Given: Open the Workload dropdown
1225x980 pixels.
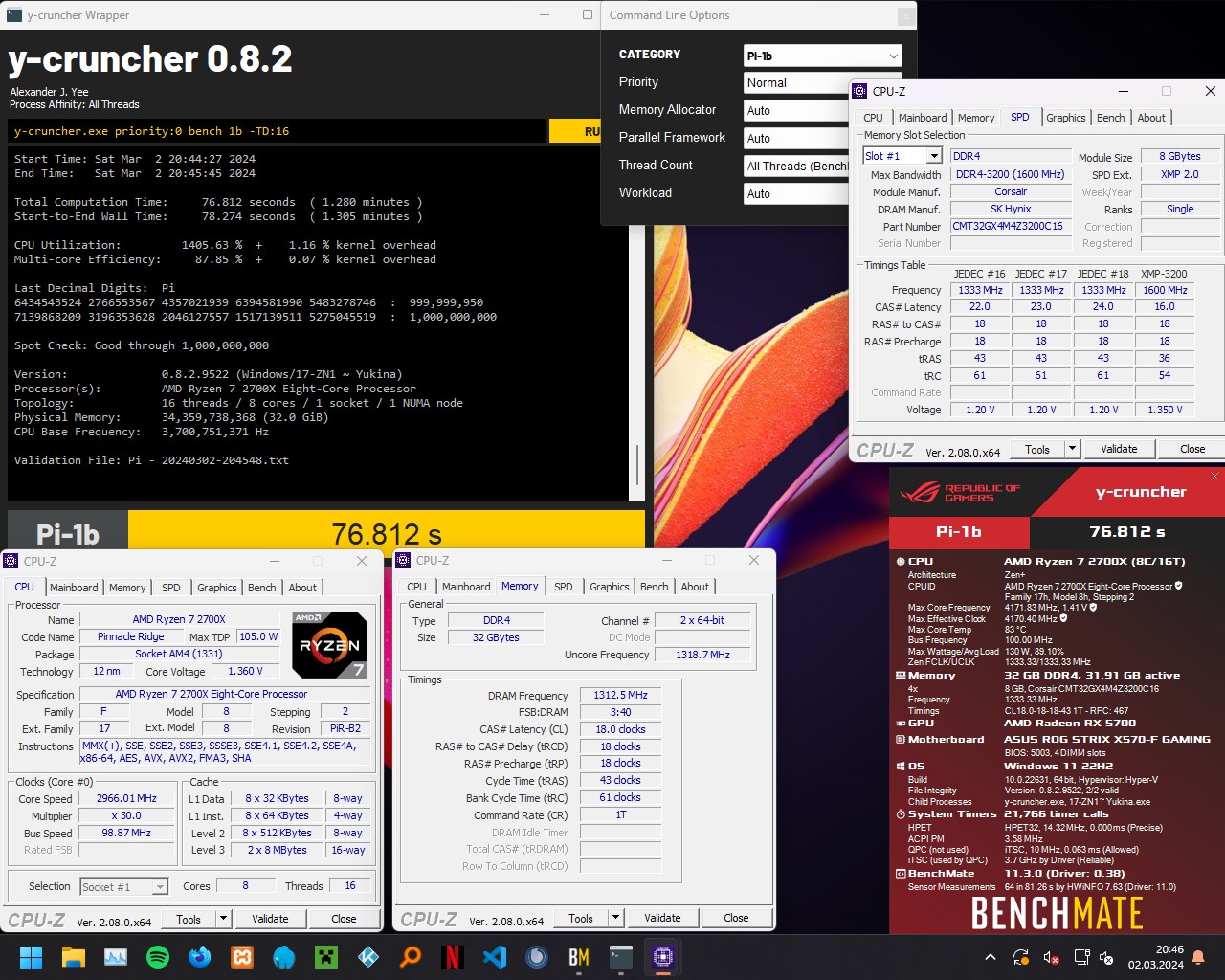Looking at the screenshot, I should point(796,194).
